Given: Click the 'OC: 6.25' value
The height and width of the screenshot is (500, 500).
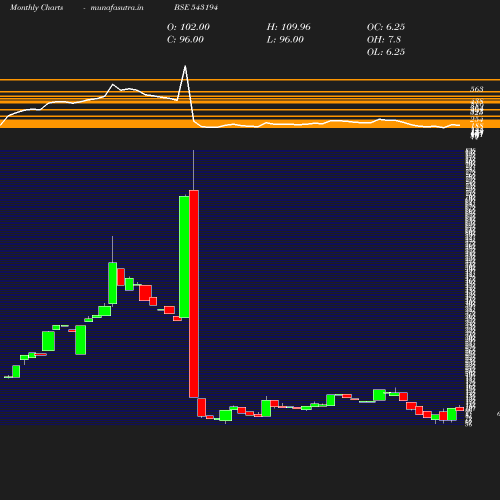Looking at the screenshot, I should coord(386,27).
